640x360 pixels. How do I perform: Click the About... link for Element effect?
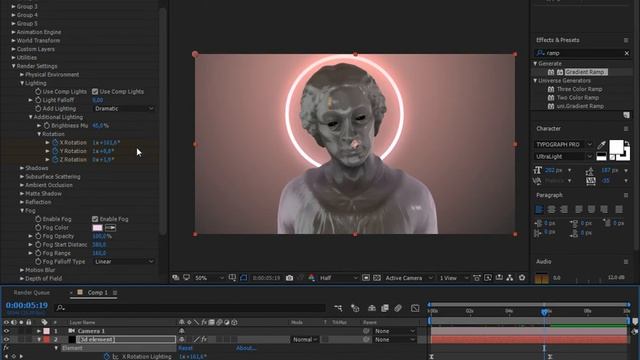coord(246,348)
